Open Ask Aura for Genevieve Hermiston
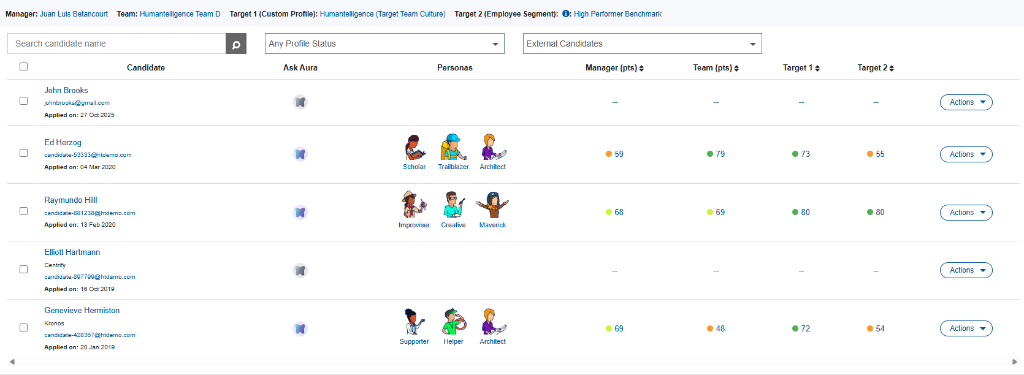Viewport: 1024px width, 375px height. (300, 328)
